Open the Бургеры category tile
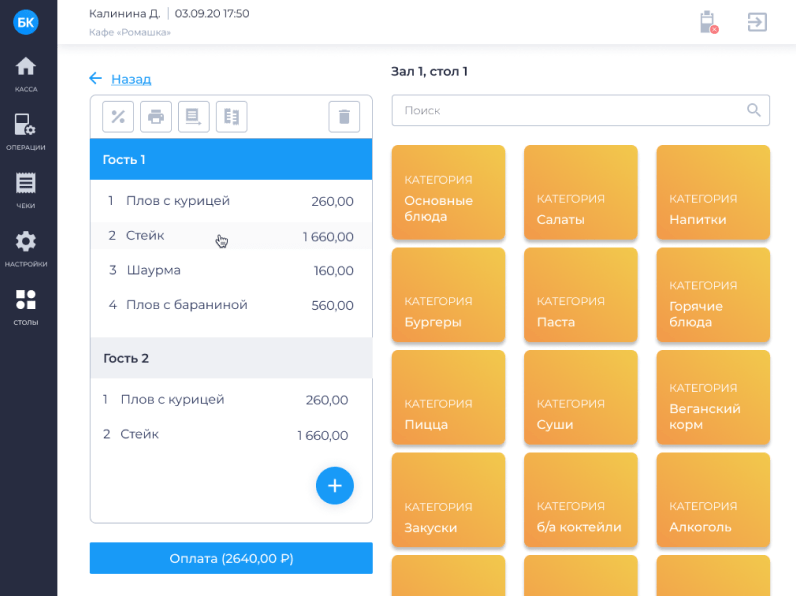This screenshot has width=796, height=596. [448, 295]
